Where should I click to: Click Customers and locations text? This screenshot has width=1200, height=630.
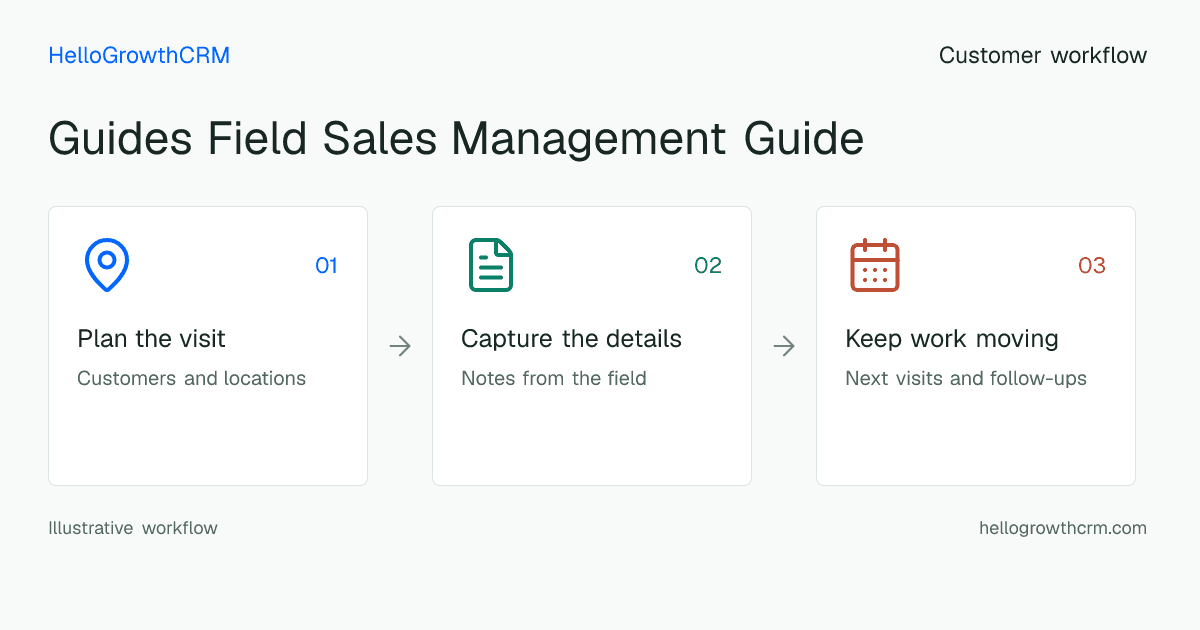191,378
